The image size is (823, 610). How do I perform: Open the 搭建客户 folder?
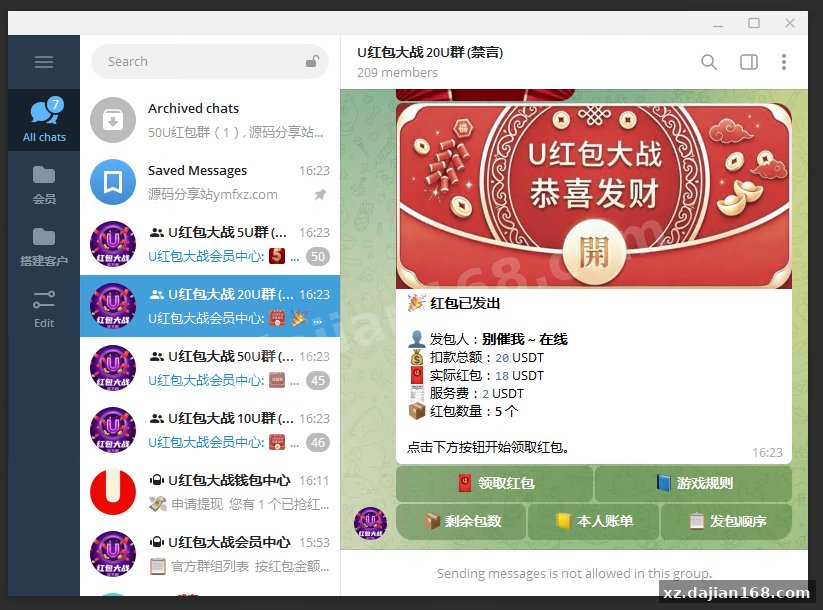(x=44, y=246)
